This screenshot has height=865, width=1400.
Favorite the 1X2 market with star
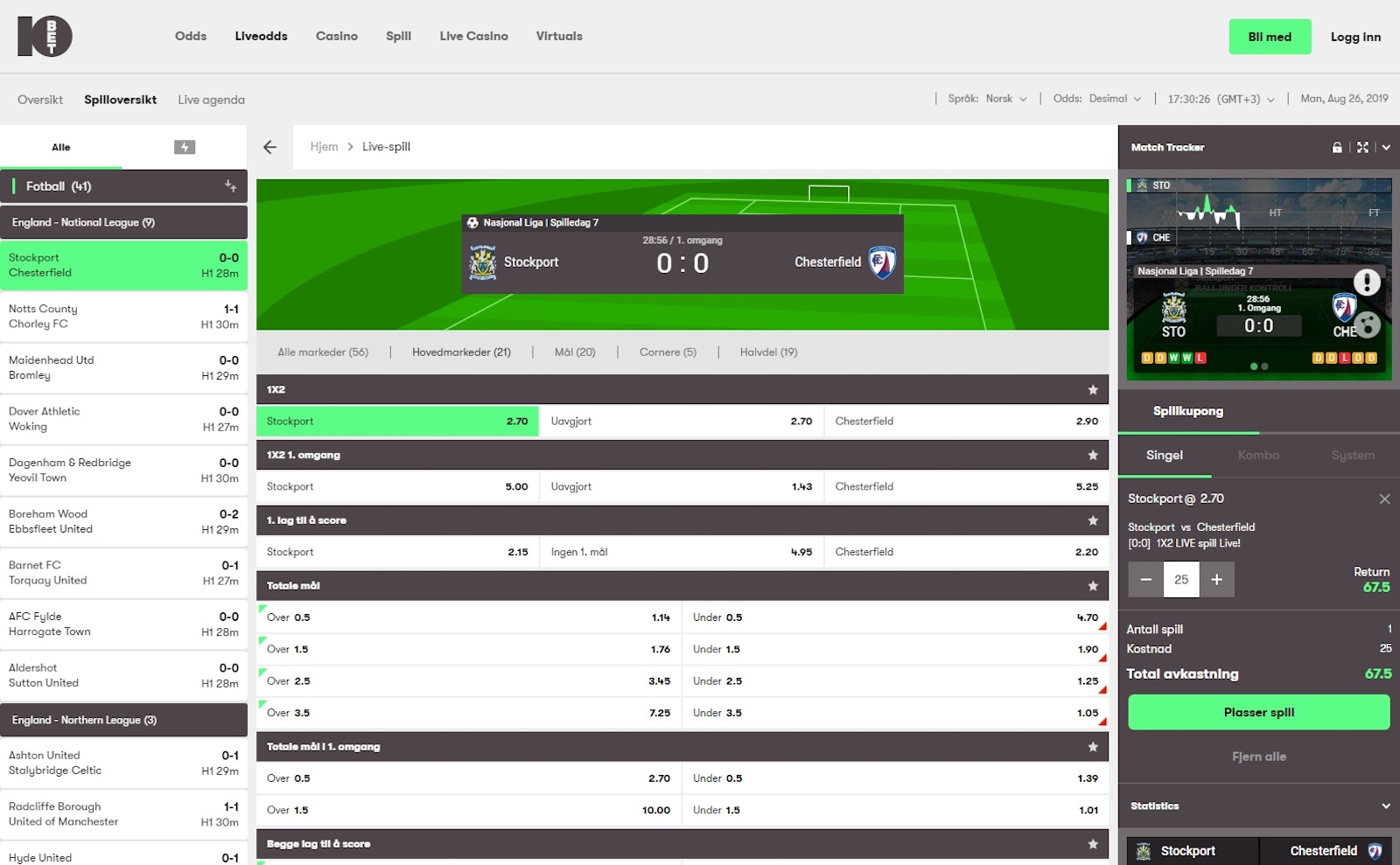coord(1092,389)
